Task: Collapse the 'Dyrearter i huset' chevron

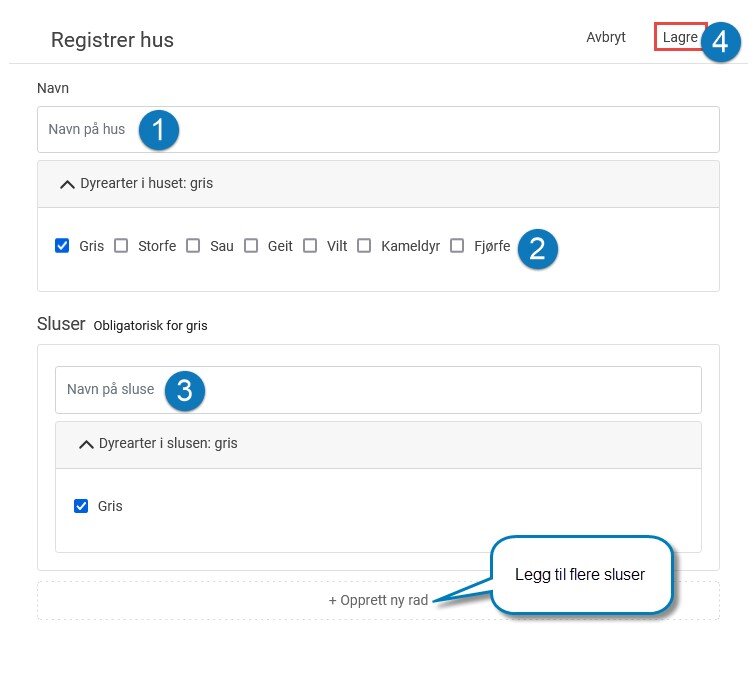Action: tap(68, 184)
